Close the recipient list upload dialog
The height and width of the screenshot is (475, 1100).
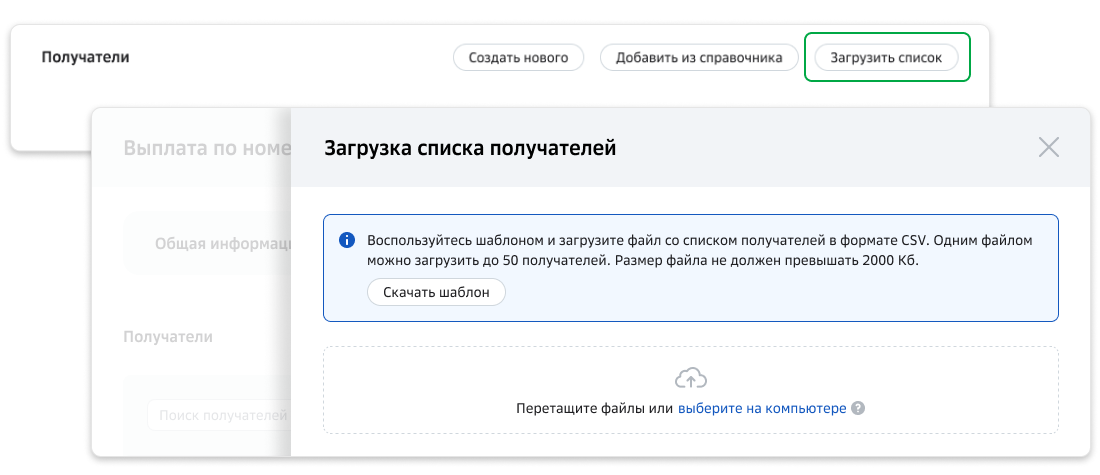(1048, 148)
